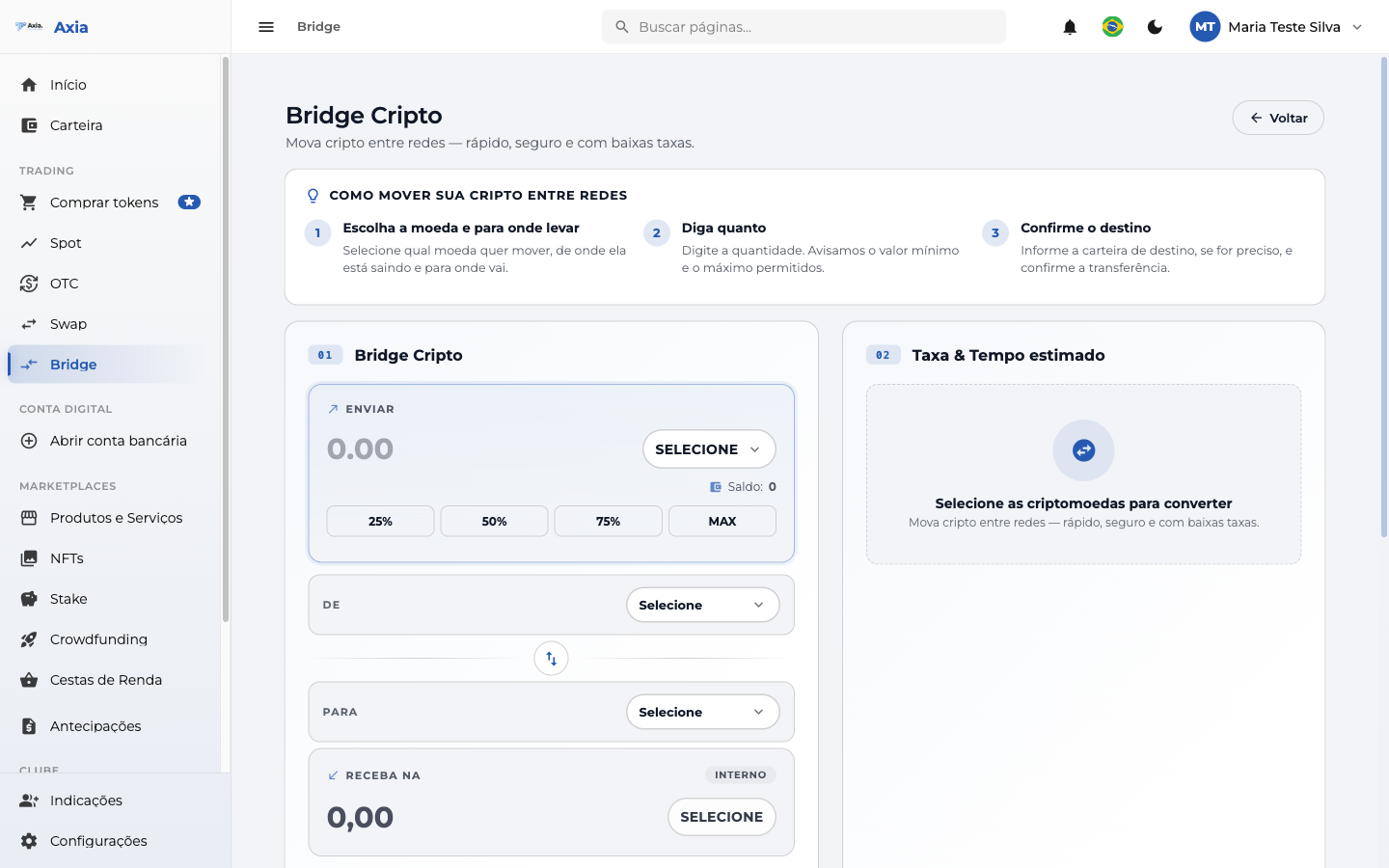The height and width of the screenshot is (868, 1389).
Task: Open the PARA network Selecione dropdown
Action: [x=702, y=712]
